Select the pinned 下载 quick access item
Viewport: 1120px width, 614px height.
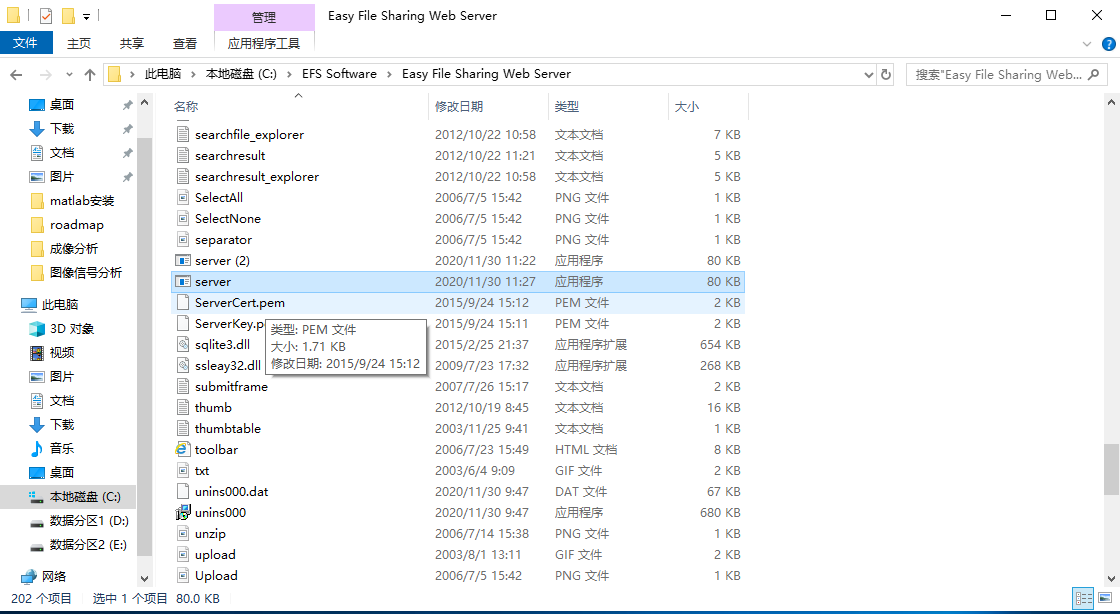coord(62,129)
